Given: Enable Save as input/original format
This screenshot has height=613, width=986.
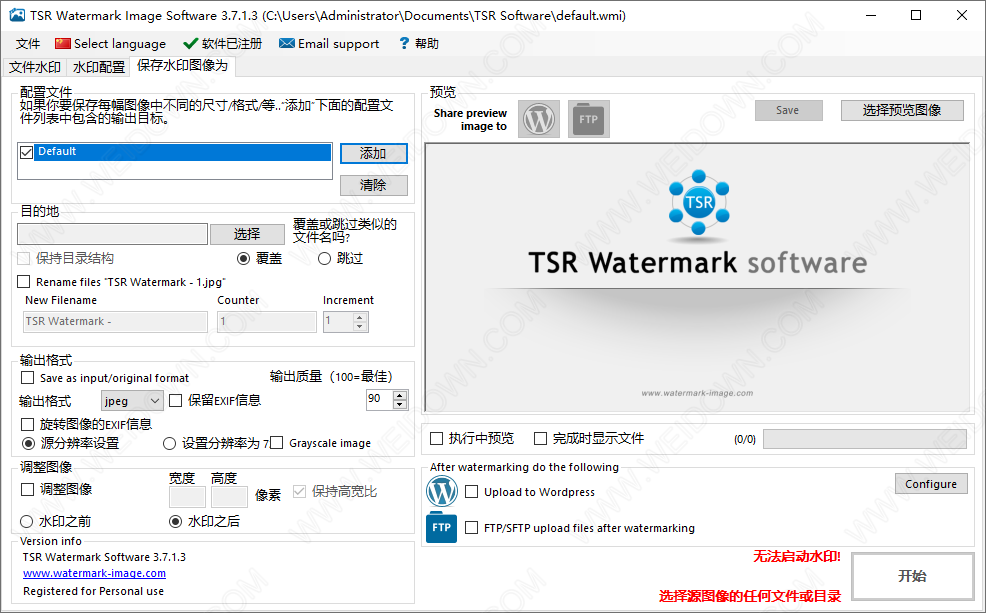Looking at the screenshot, I should [x=28, y=378].
